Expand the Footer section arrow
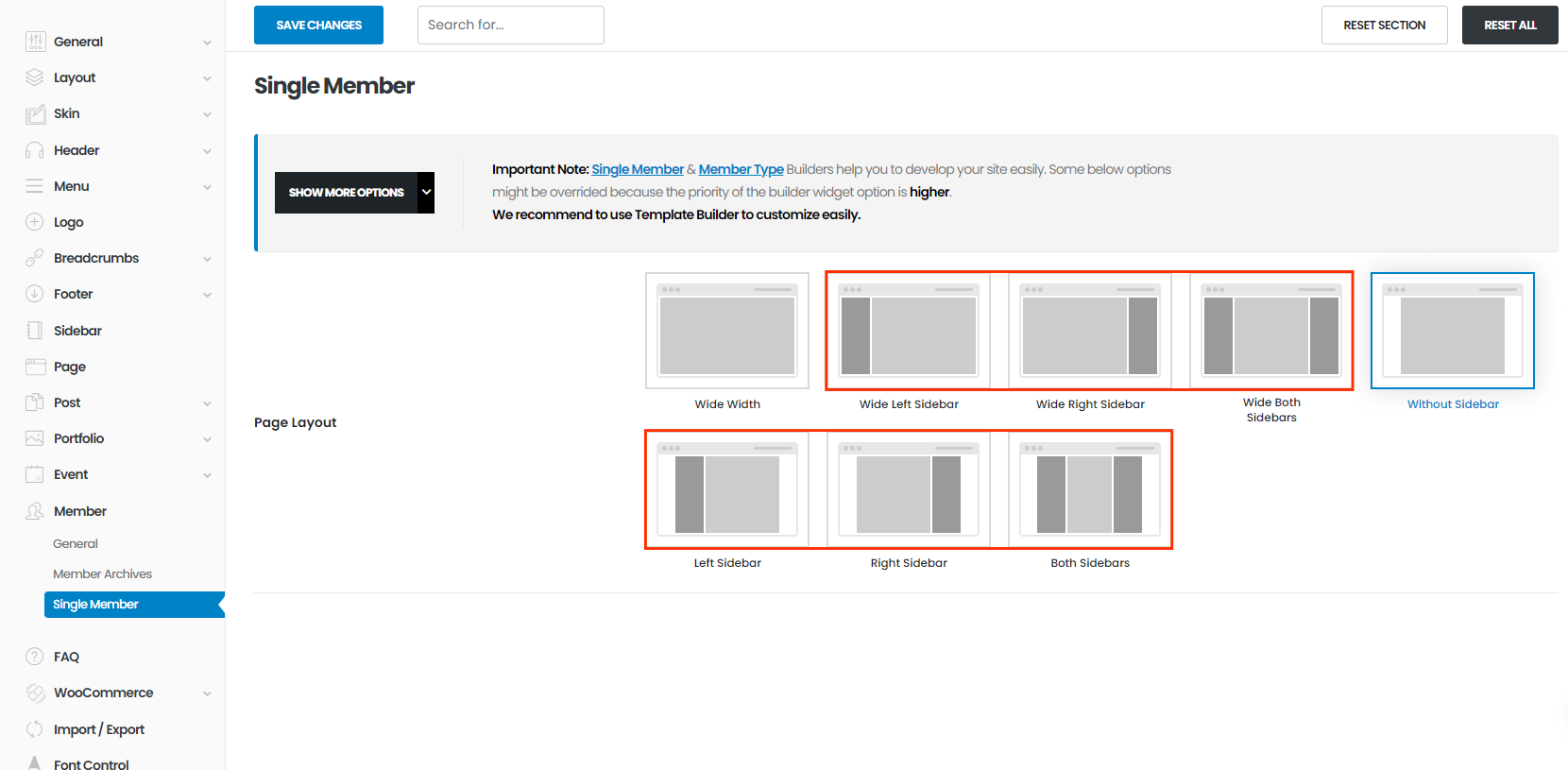1568x770 pixels. coord(207,295)
